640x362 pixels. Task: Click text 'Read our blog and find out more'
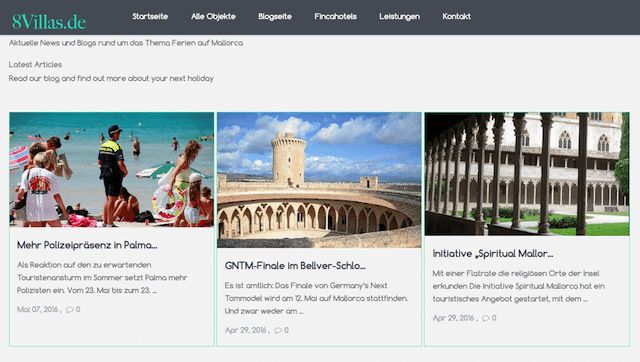111,78
